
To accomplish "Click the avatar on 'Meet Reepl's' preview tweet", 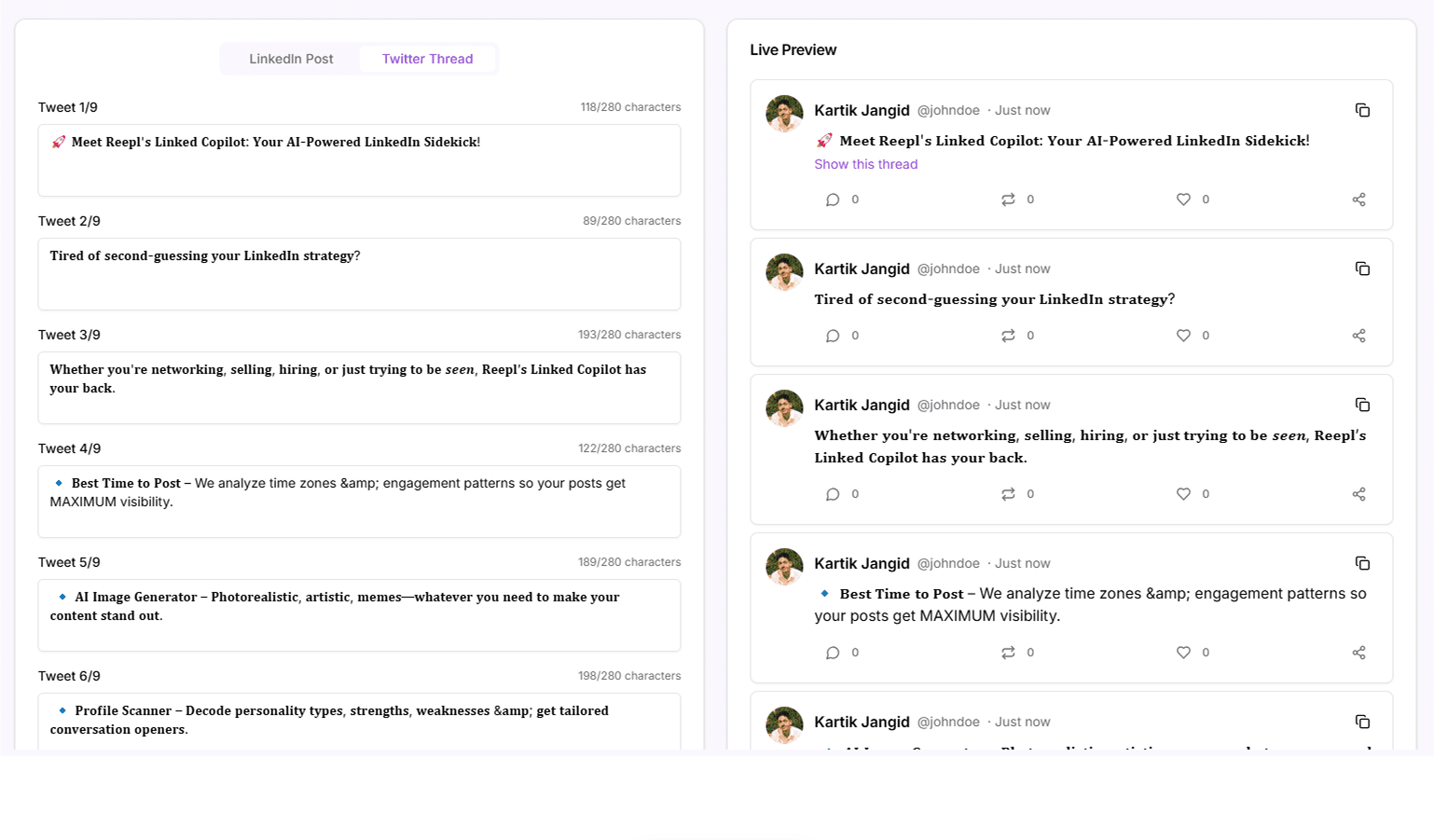I will pos(784,114).
